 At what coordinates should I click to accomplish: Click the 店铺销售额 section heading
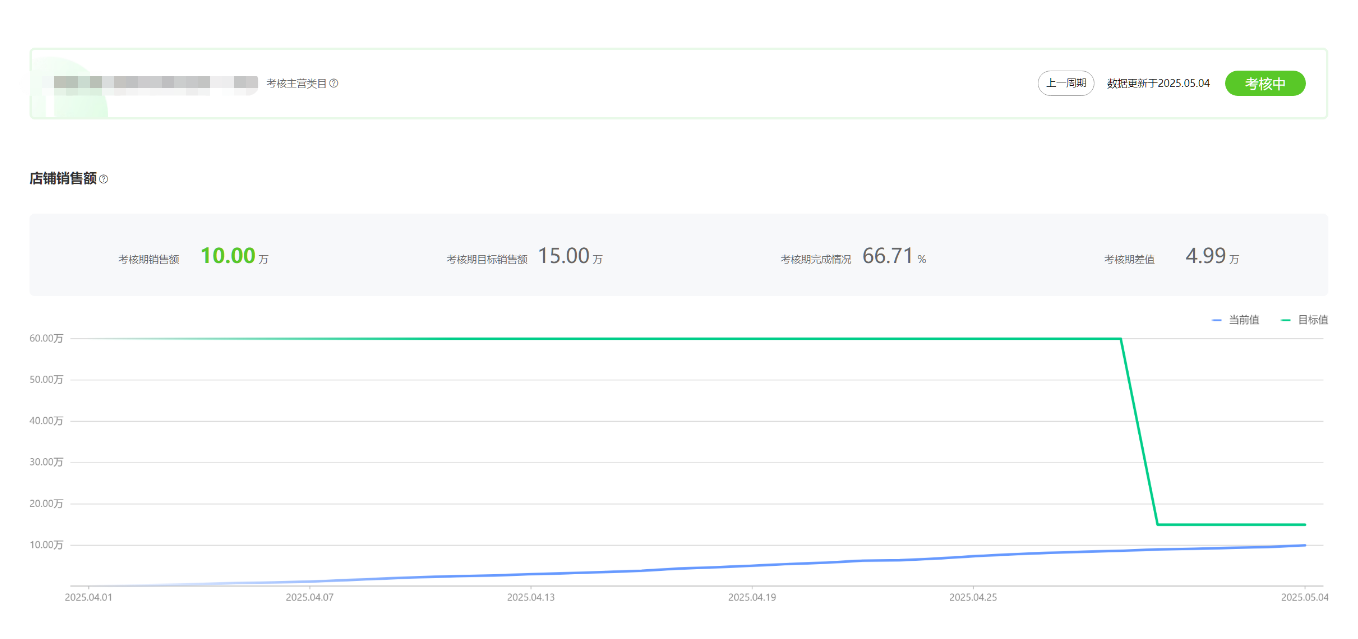[x=63, y=179]
